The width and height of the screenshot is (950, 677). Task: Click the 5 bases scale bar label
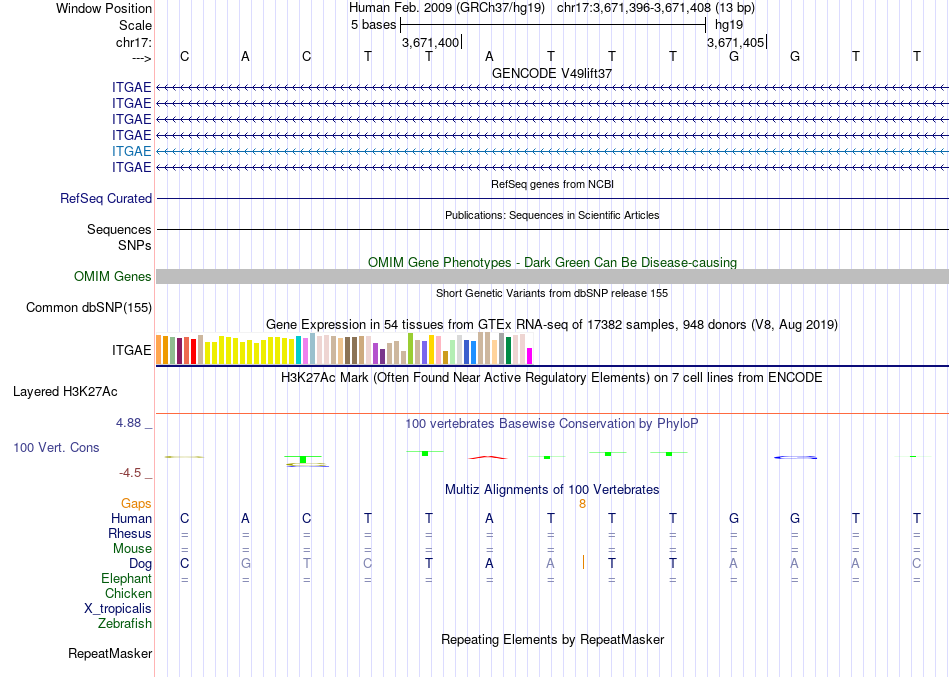[373, 25]
